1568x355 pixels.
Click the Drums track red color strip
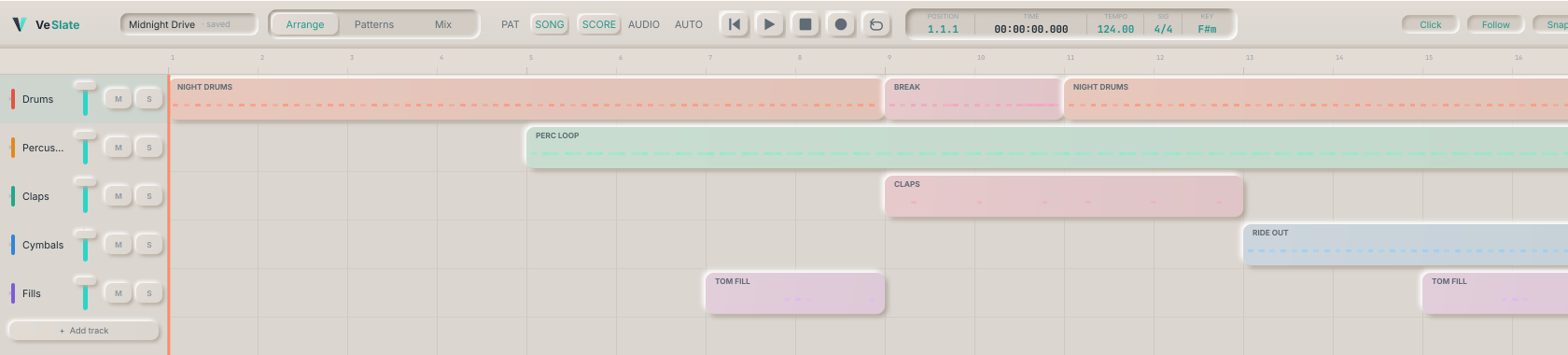click(x=13, y=99)
